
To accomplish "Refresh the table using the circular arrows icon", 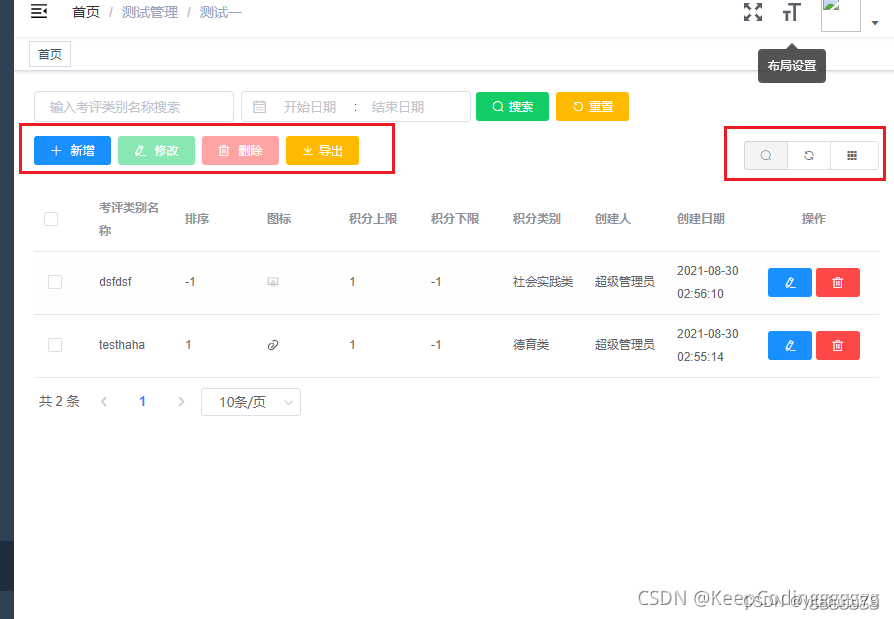I will coord(808,155).
